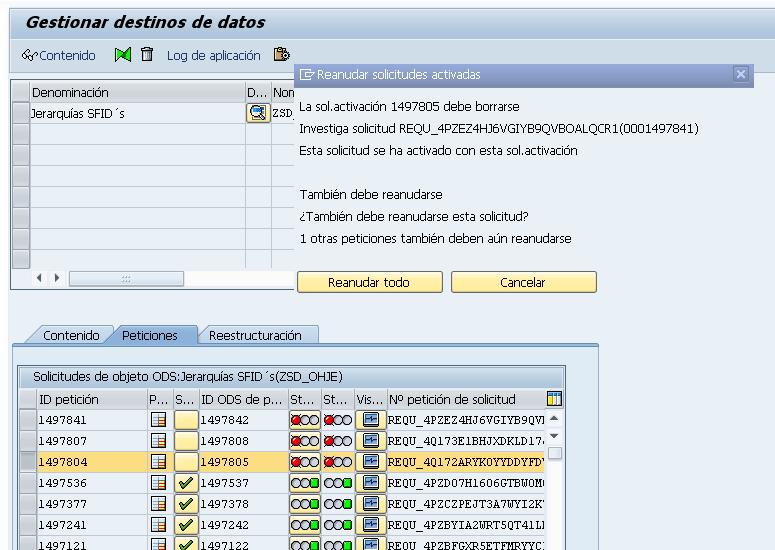Click the trash can delete icon
This screenshot has width=775, height=550.
click(x=147, y=55)
